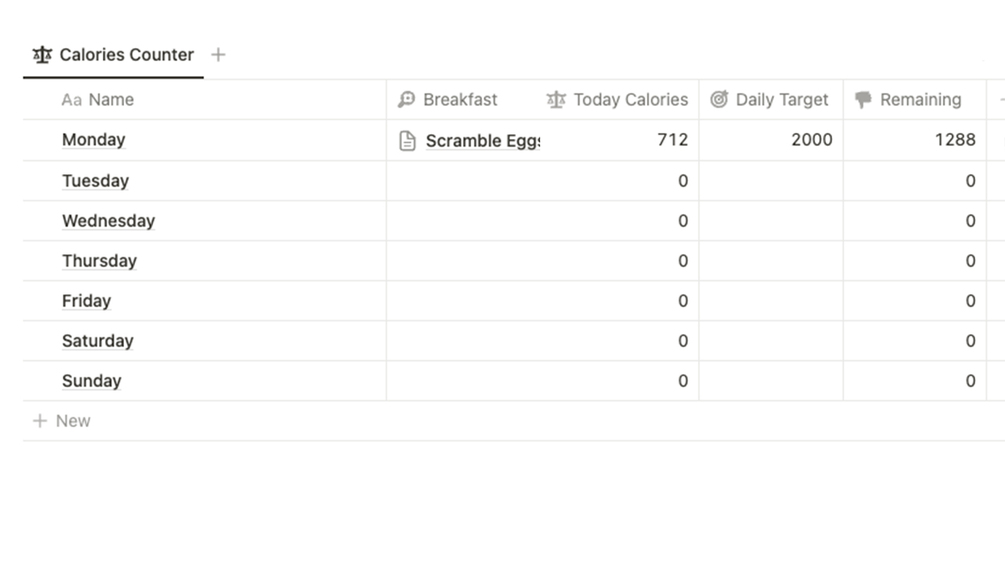Click the scale icon in Calories Counter tab

[42, 55]
